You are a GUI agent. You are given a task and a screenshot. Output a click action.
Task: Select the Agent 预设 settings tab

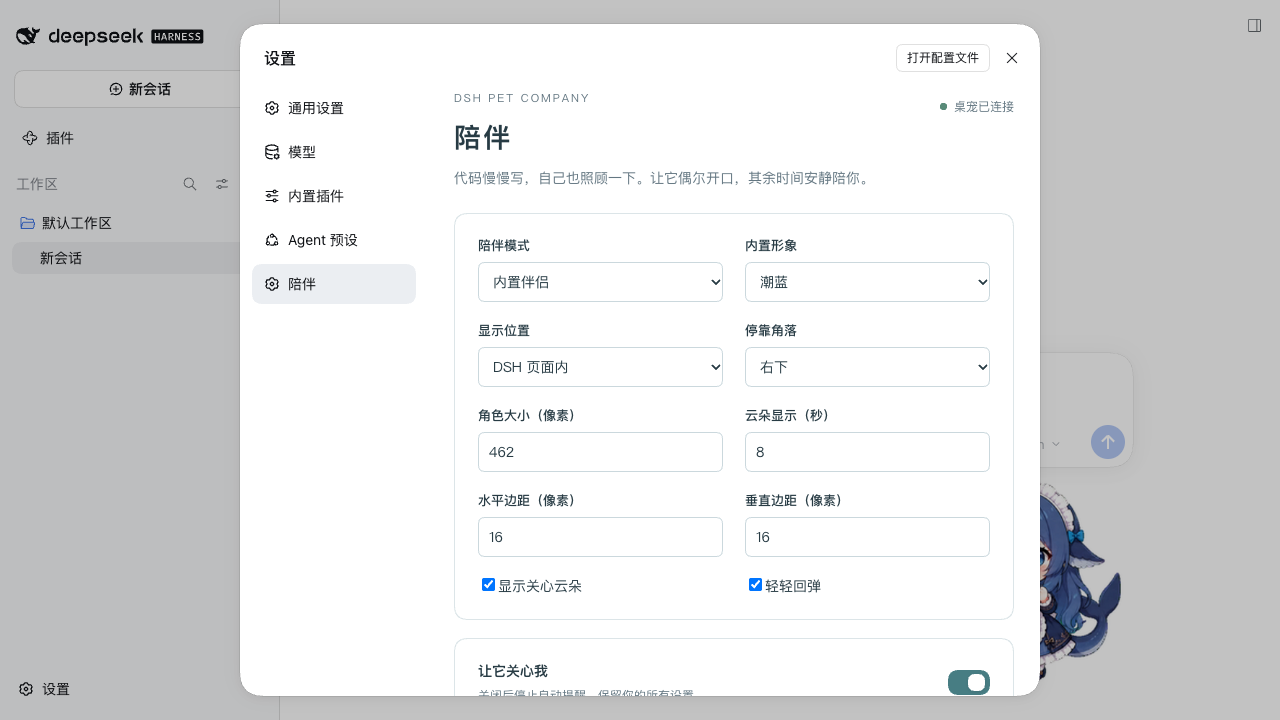pos(334,240)
